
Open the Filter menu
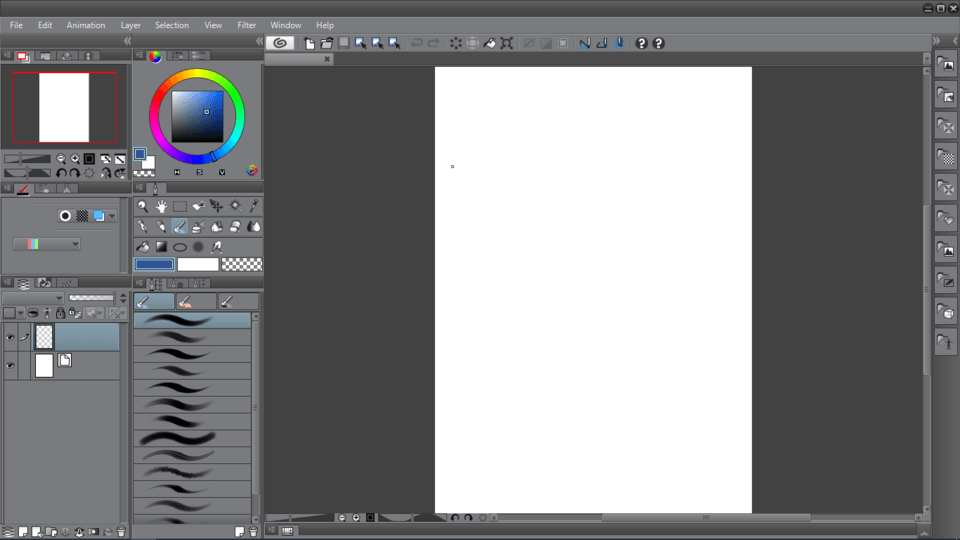[x=246, y=25]
